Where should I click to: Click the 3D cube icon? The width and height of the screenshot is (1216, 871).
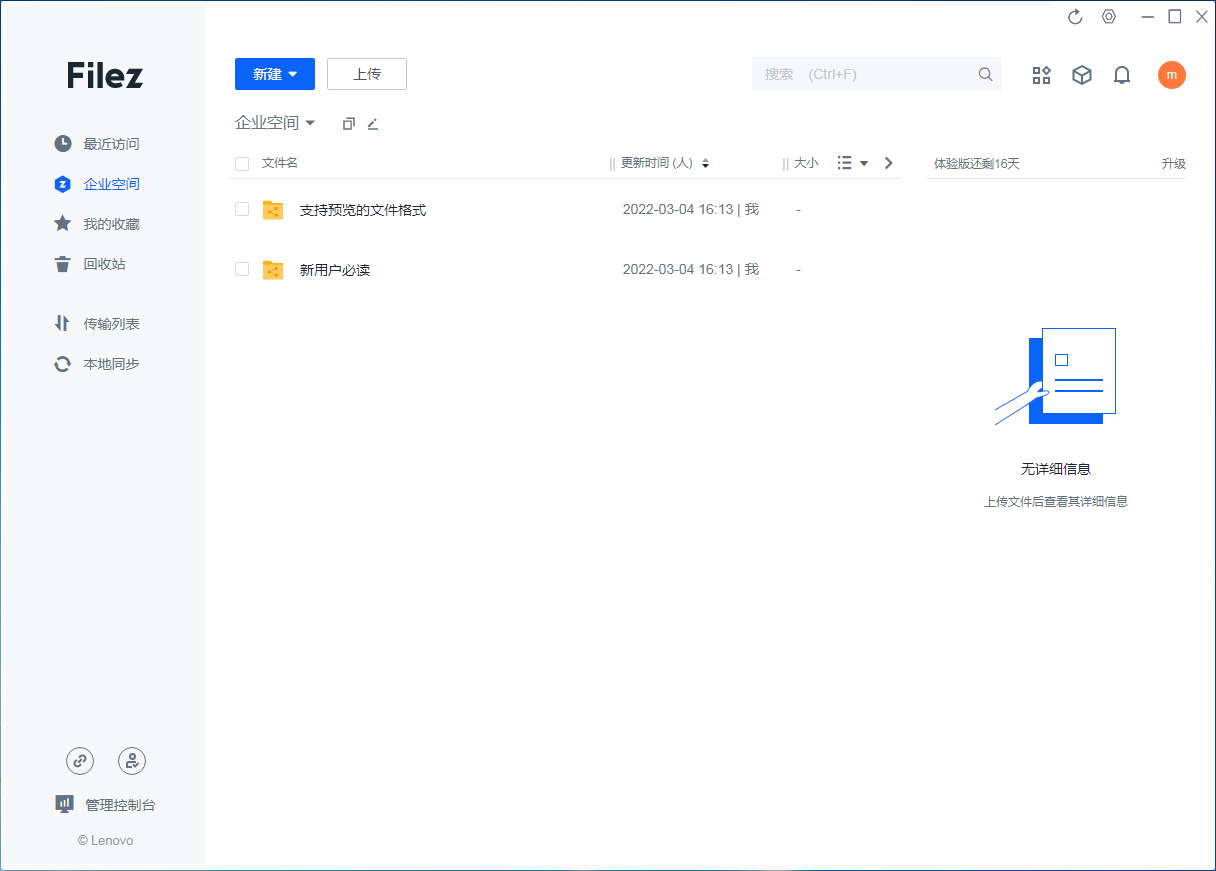(x=1081, y=75)
